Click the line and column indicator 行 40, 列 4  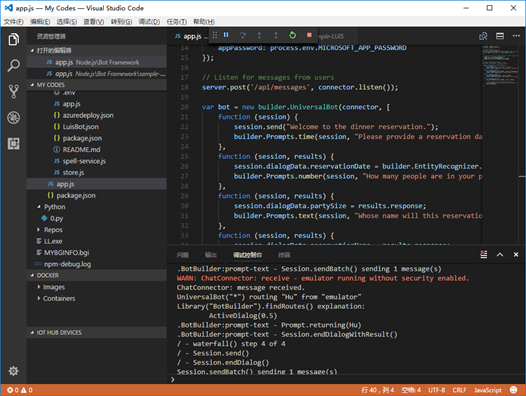tap(378, 390)
